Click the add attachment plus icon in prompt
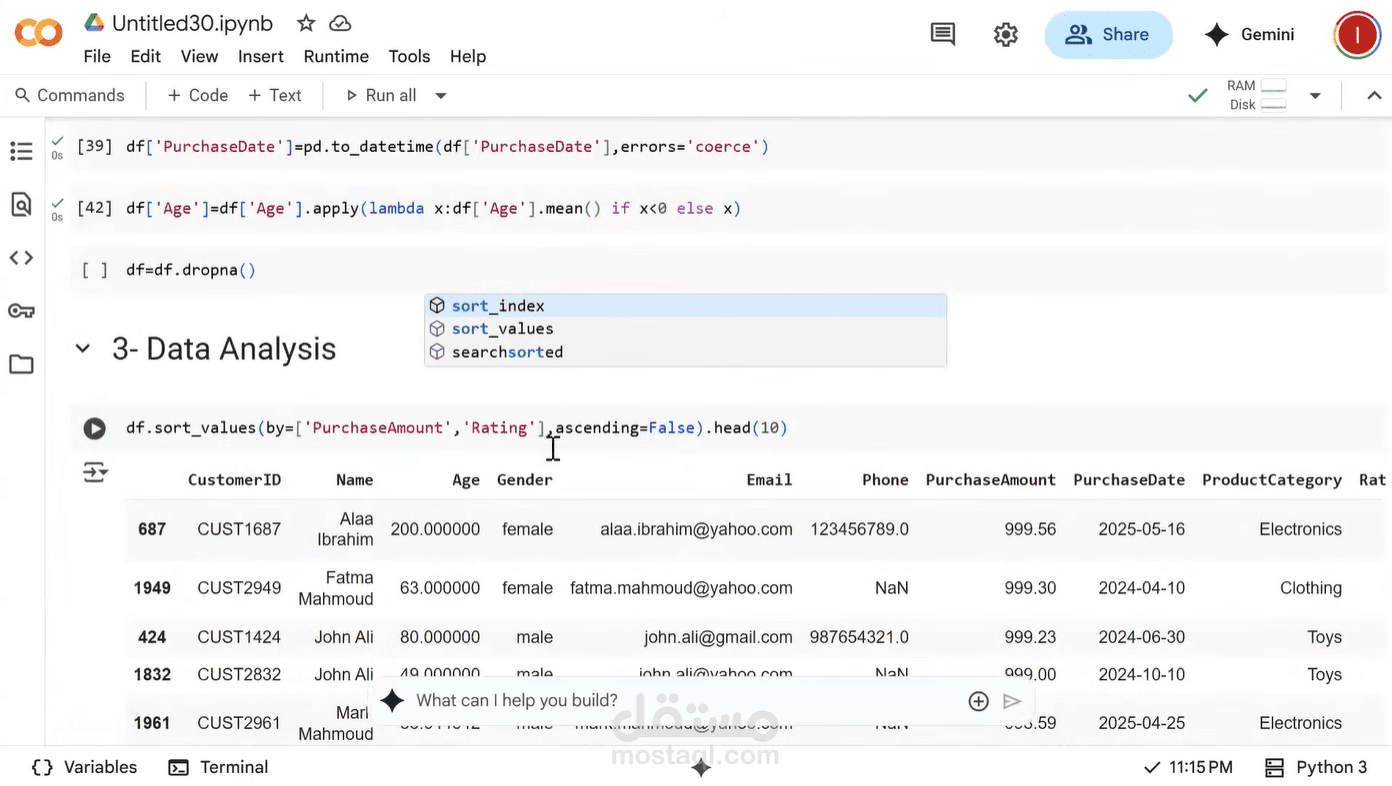Screen dimensions: 1392x786 [979, 701]
